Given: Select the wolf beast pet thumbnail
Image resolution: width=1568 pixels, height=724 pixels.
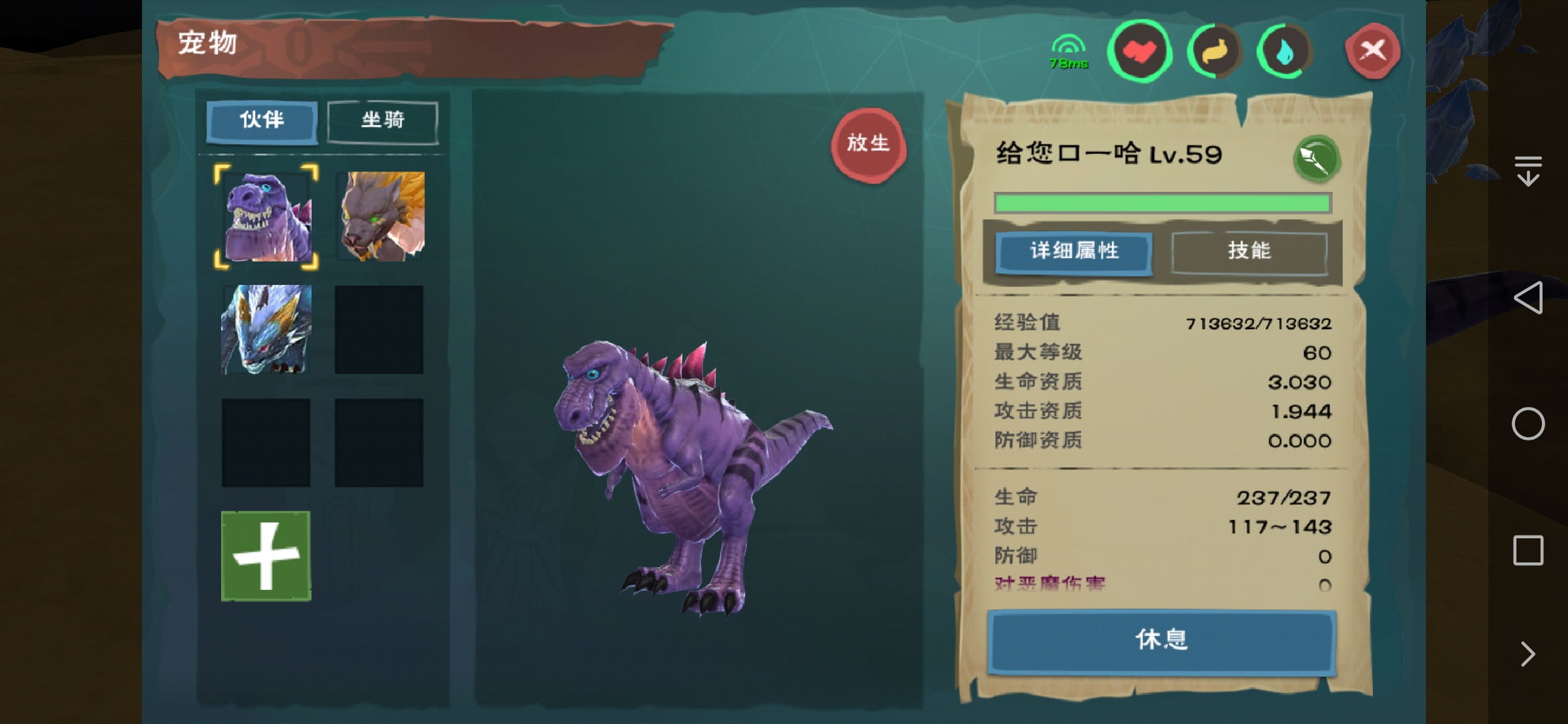Looking at the screenshot, I should click(380, 217).
